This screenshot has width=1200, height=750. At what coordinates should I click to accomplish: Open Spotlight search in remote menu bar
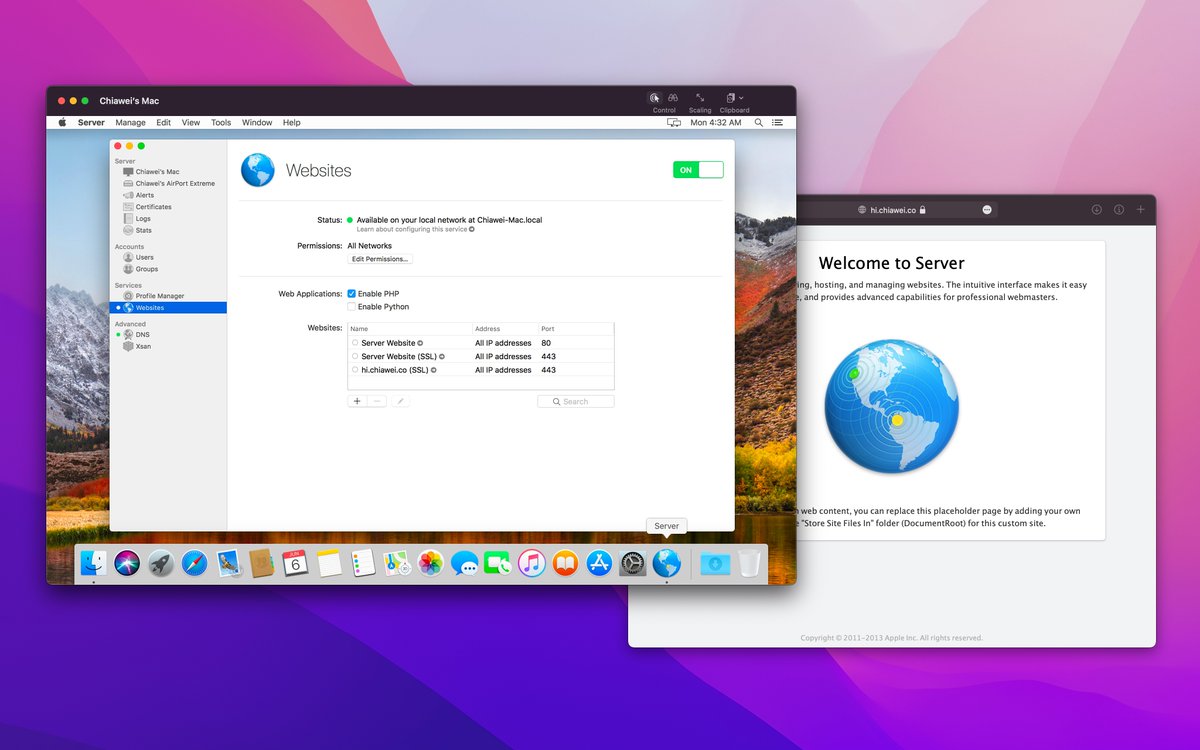[759, 122]
